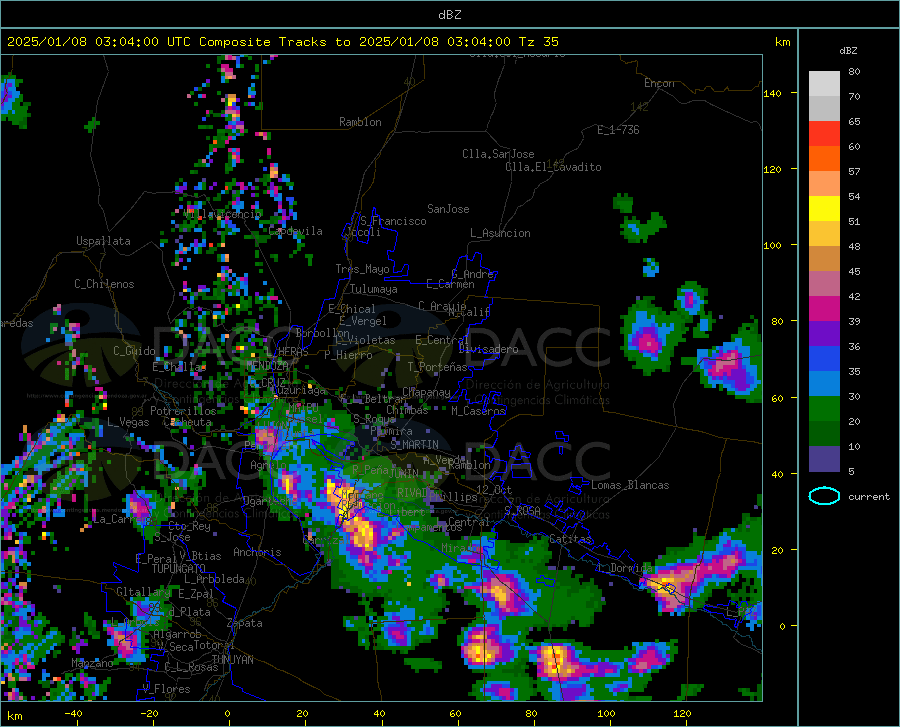The height and width of the screenshot is (727, 900).
Task: Click the 'SanJose' map label
Action: (448, 209)
